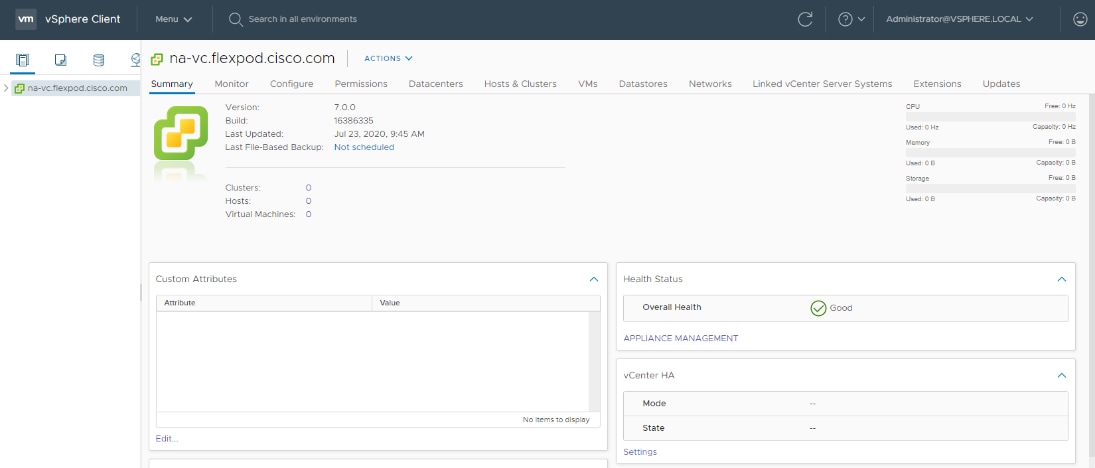Viewport: 1095px width, 468px height.
Task: Collapse the Custom Attributes panel
Action: pos(594,279)
